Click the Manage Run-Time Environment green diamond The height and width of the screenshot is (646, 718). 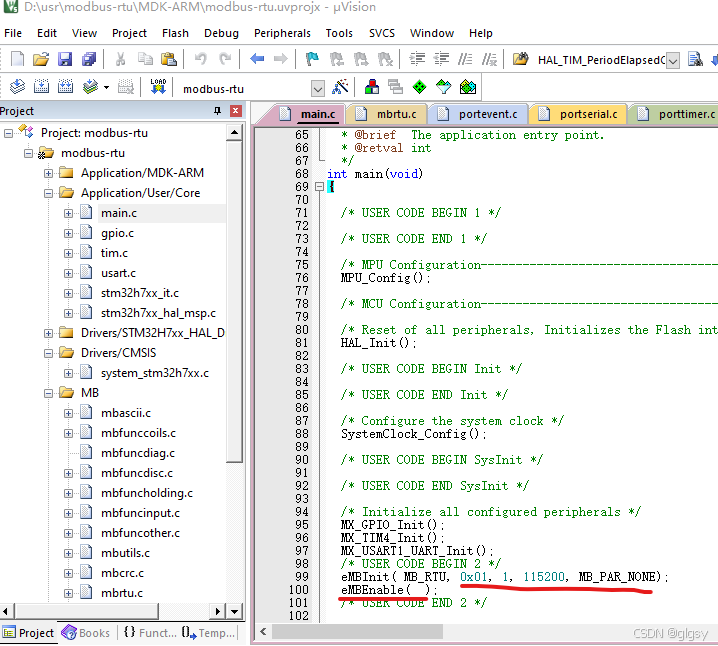pos(419,87)
